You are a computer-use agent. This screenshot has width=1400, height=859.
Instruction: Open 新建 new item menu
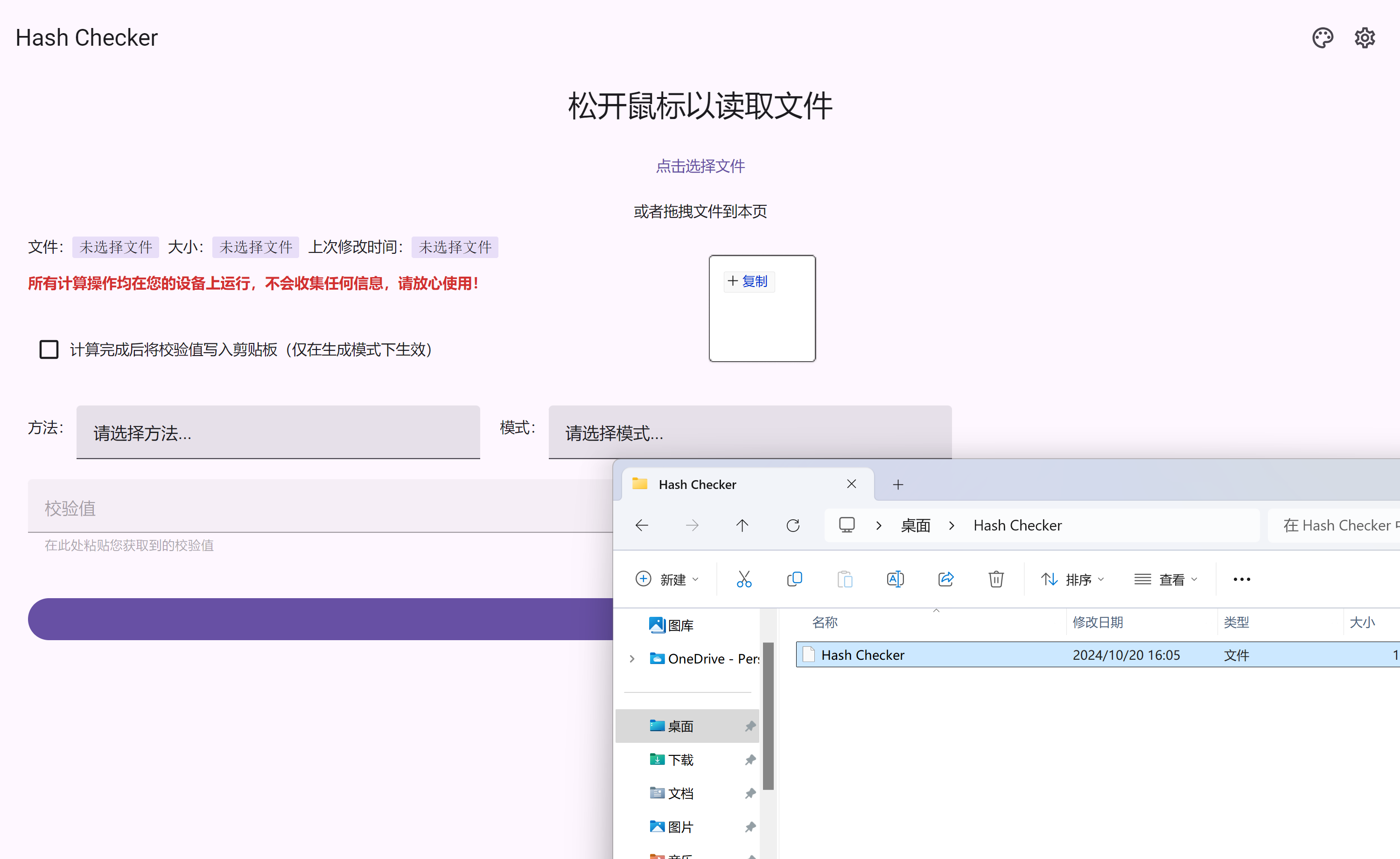click(665, 579)
